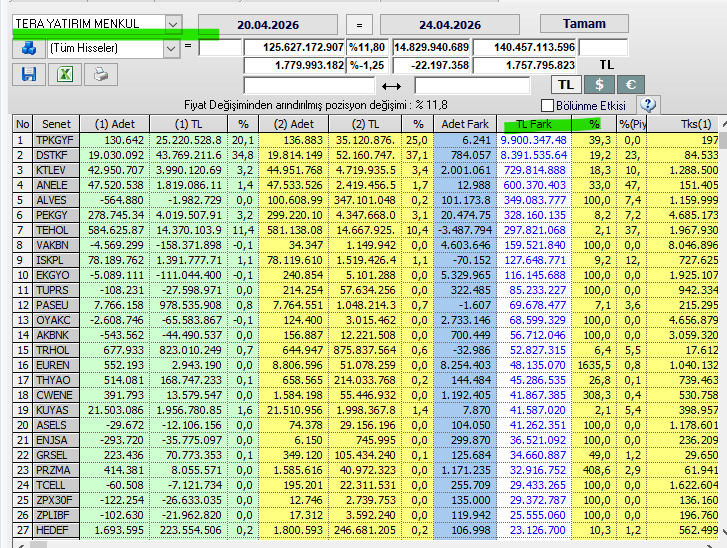Image resolution: width=727 pixels, height=548 pixels.
Task: Click the 24.04.2026 end date button
Action: 450,25
